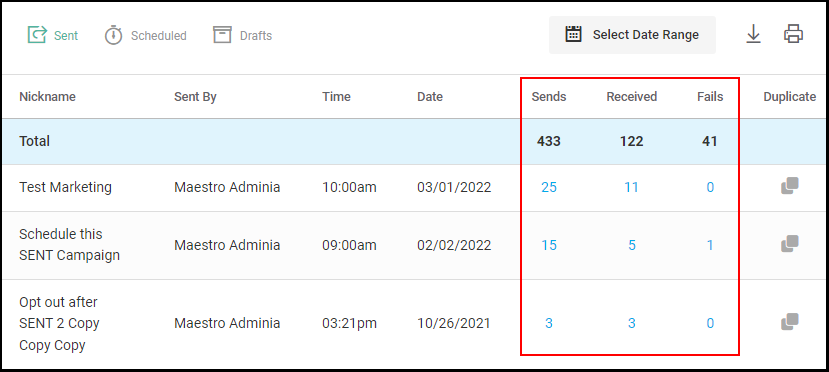Open the Sent tab
Screen dimensions: 829x372
pyautogui.click(x=52, y=35)
